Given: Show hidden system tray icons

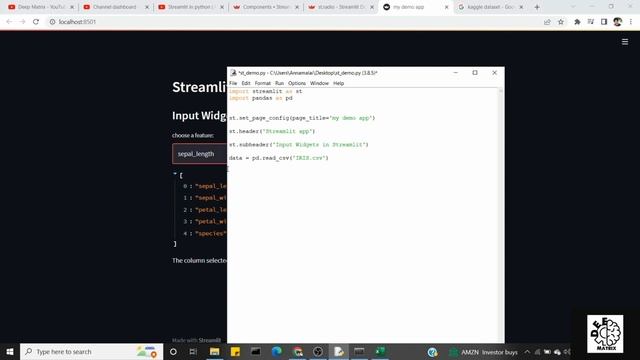Looking at the screenshot, I should pos(527,352).
